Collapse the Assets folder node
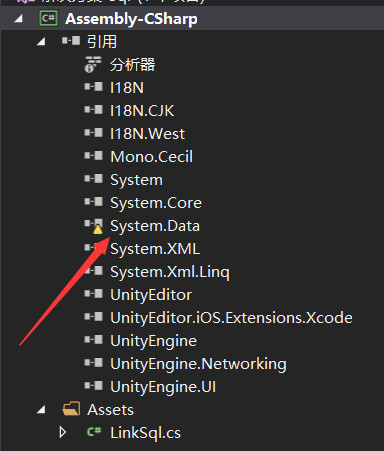Image resolution: width=384 pixels, height=451 pixels. [41, 410]
